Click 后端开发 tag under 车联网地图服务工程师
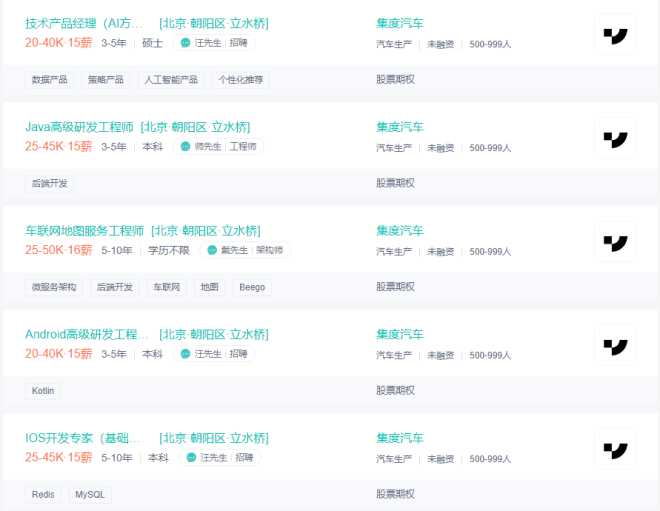The image size is (660, 511). click(x=114, y=287)
